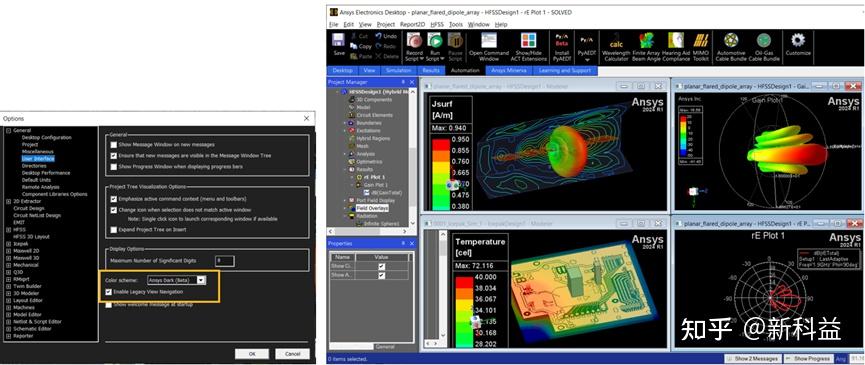This screenshot has height=365, width=865.
Task: Open the PyAEDT dropdown arrow
Action: [x=588, y=60]
